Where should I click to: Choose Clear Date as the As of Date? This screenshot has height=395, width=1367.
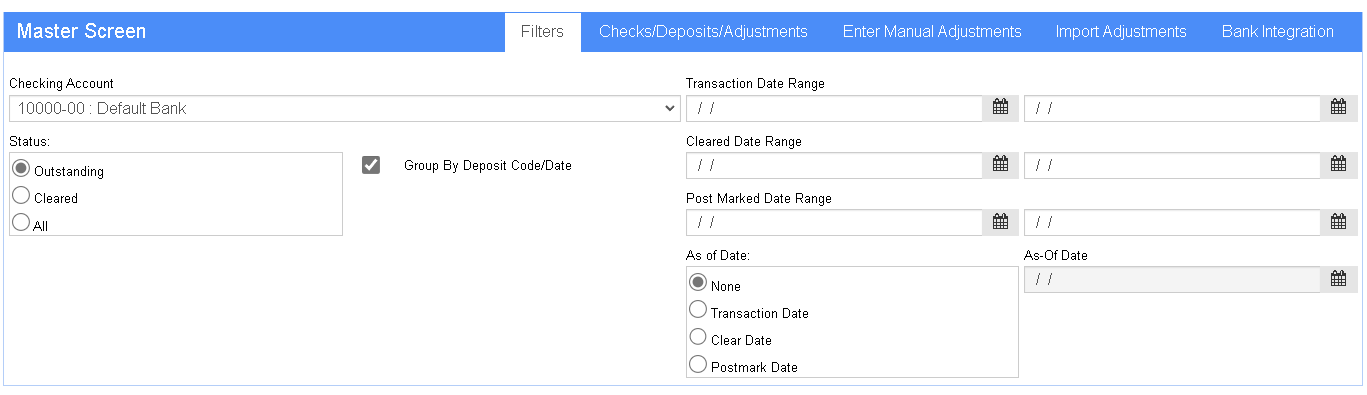click(698, 337)
